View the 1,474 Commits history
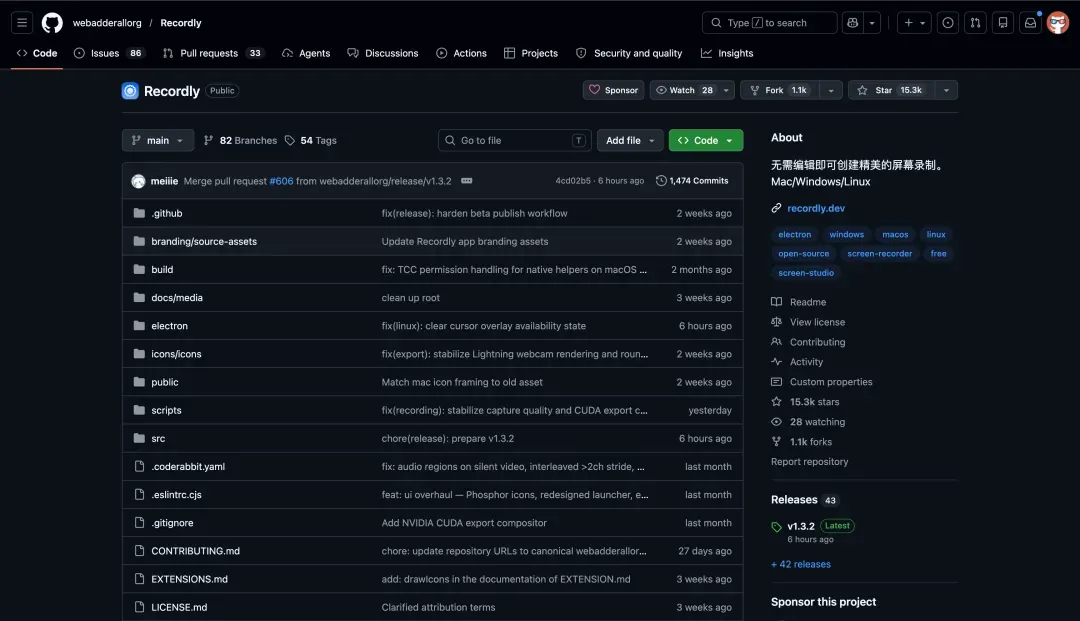Screen dimensions: 1080x621 click(x=692, y=180)
